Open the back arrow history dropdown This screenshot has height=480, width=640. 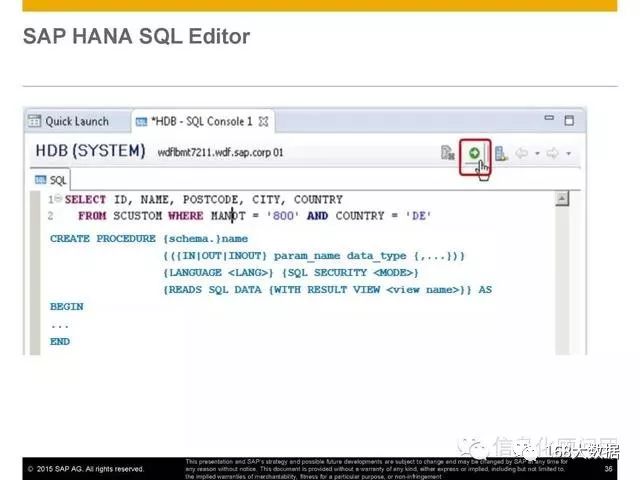point(538,154)
